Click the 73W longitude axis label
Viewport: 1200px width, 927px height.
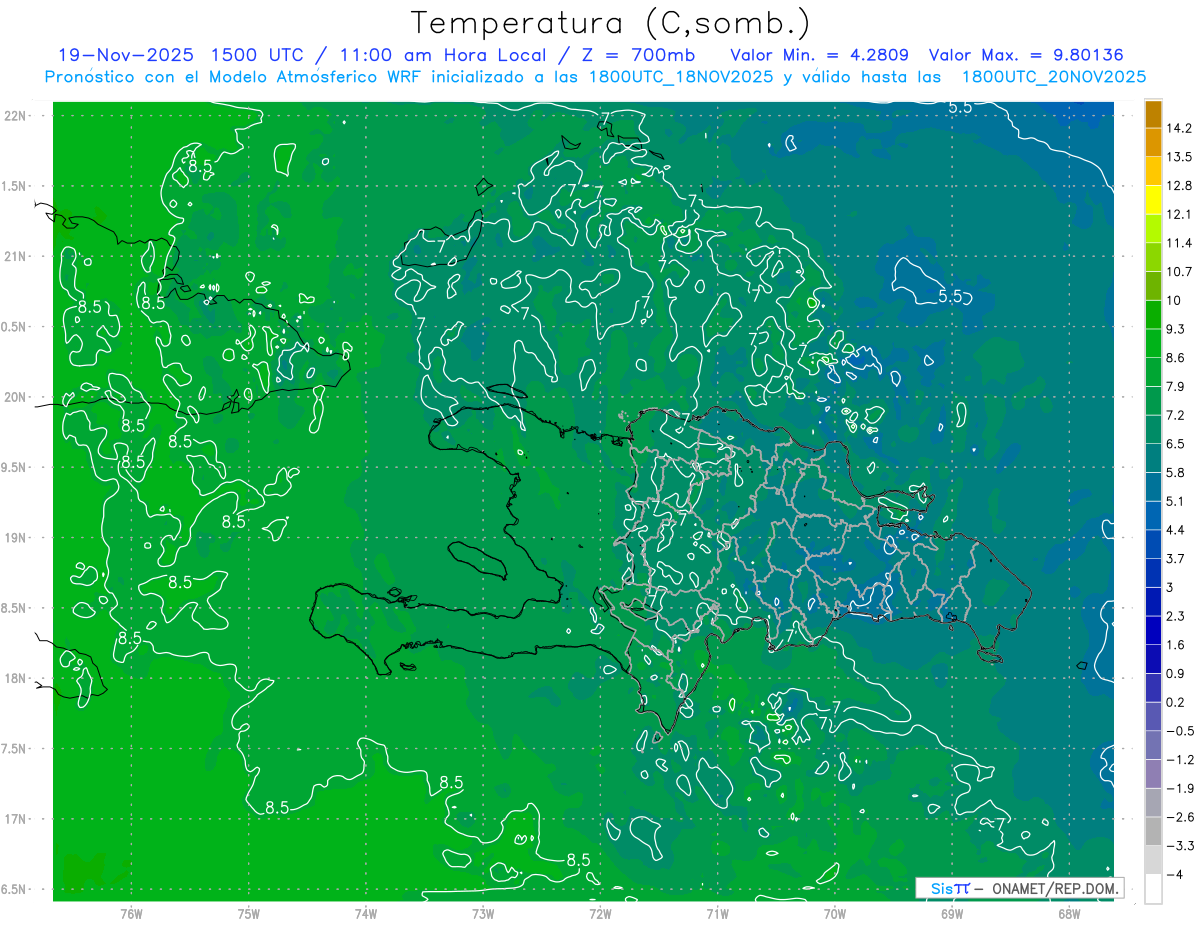pyautogui.click(x=483, y=913)
